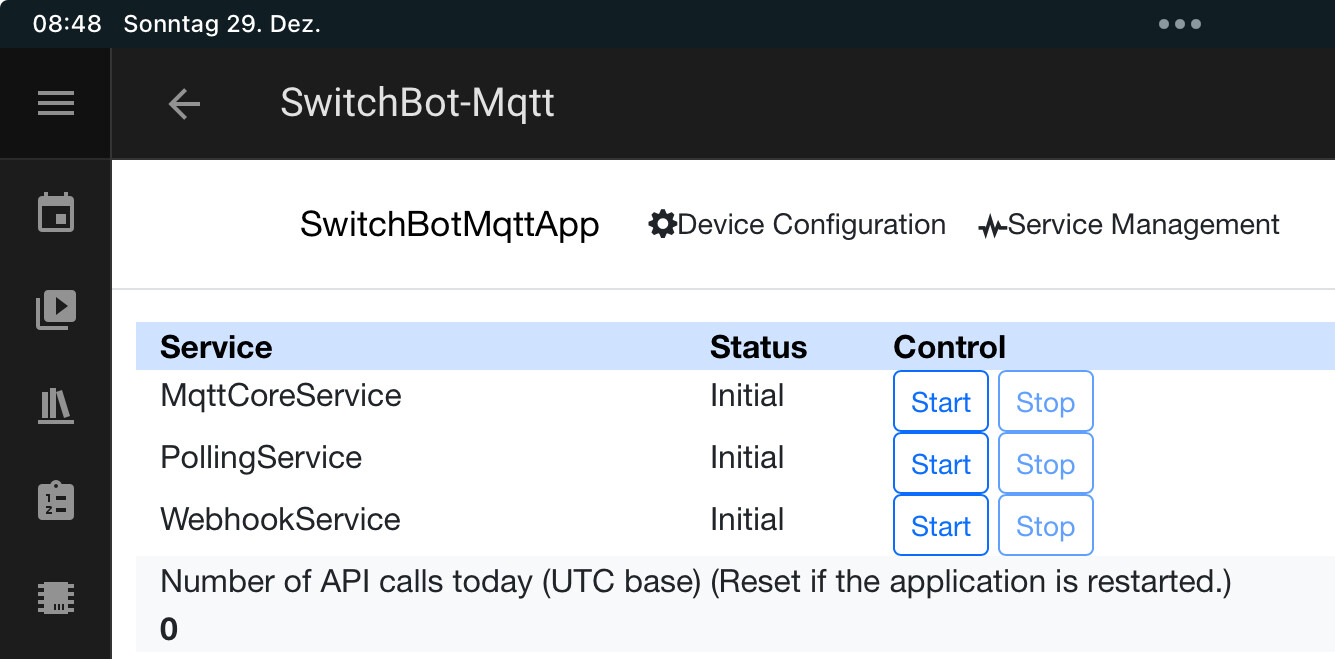This screenshot has height=659, width=1335.
Task: Tap the date Sonntag 29. Dez.
Action: [222, 24]
